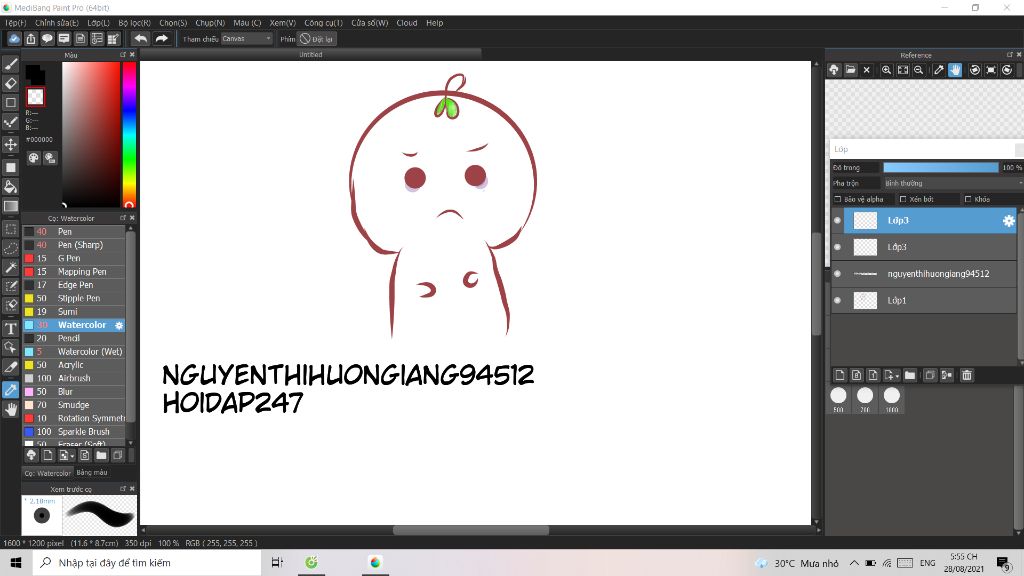This screenshot has height=576, width=1024.
Task: Hide the Lớp1 layer
Action: 837,301
